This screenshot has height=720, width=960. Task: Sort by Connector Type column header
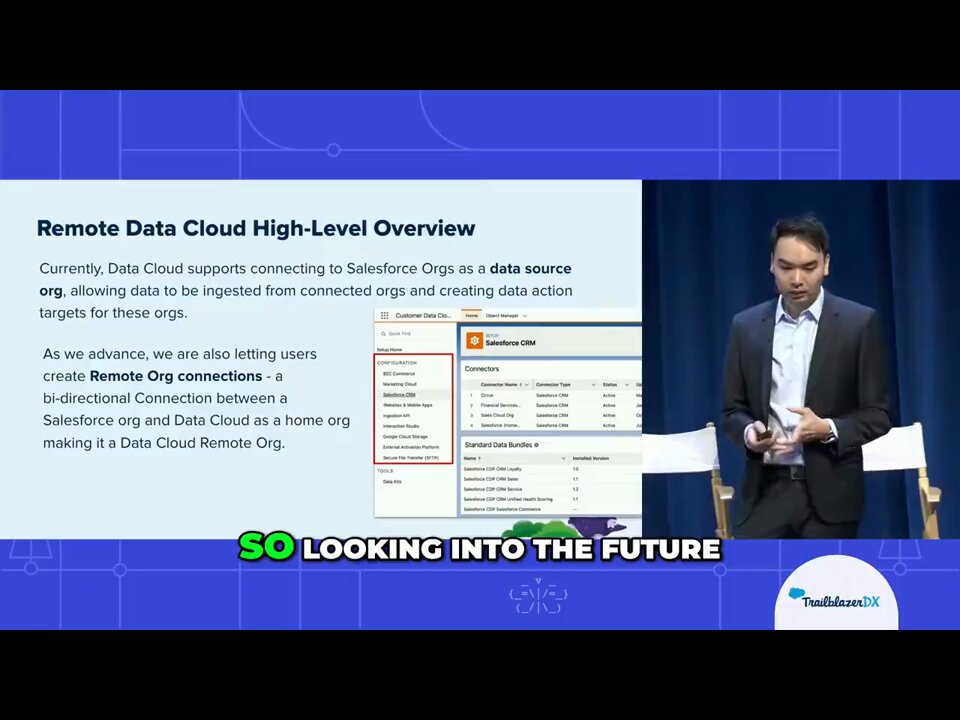(x=553, y=384)
